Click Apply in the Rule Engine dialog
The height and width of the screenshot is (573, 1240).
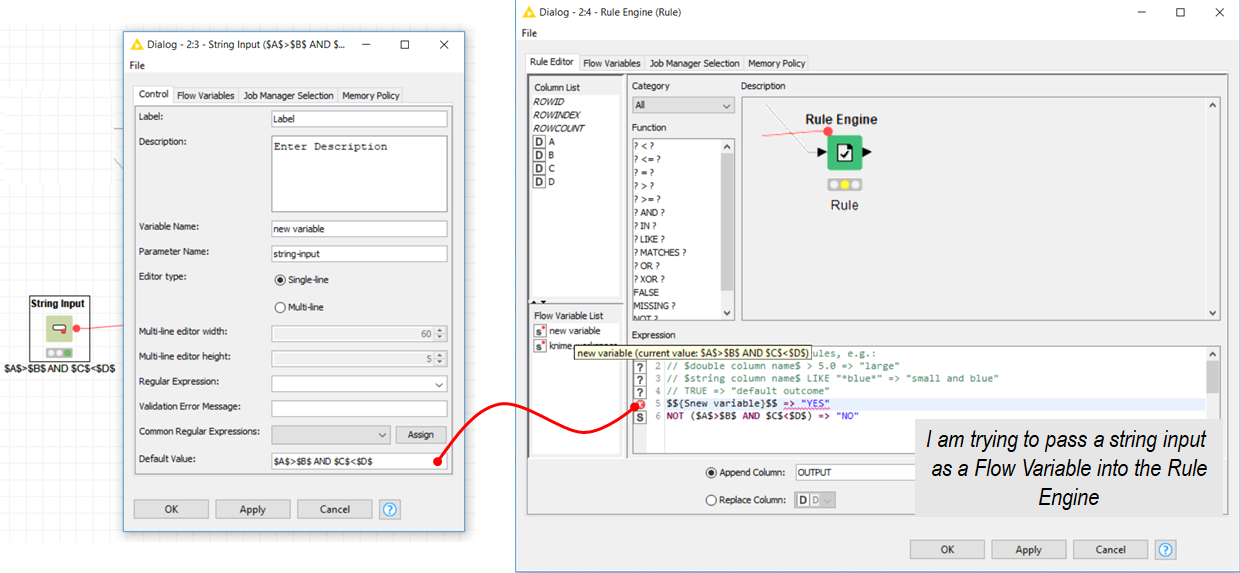[x=1028, y=549]
